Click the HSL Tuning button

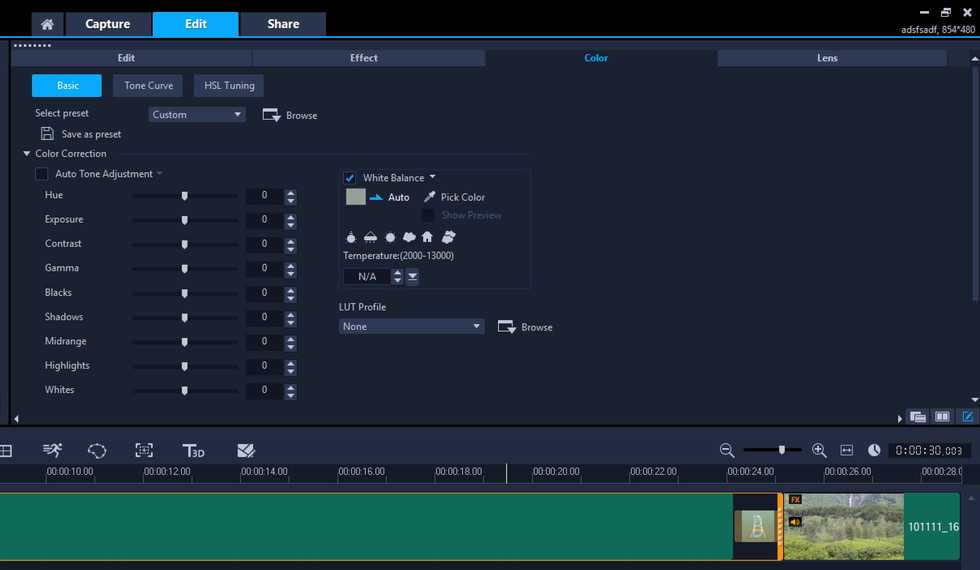tap(229, 86)
